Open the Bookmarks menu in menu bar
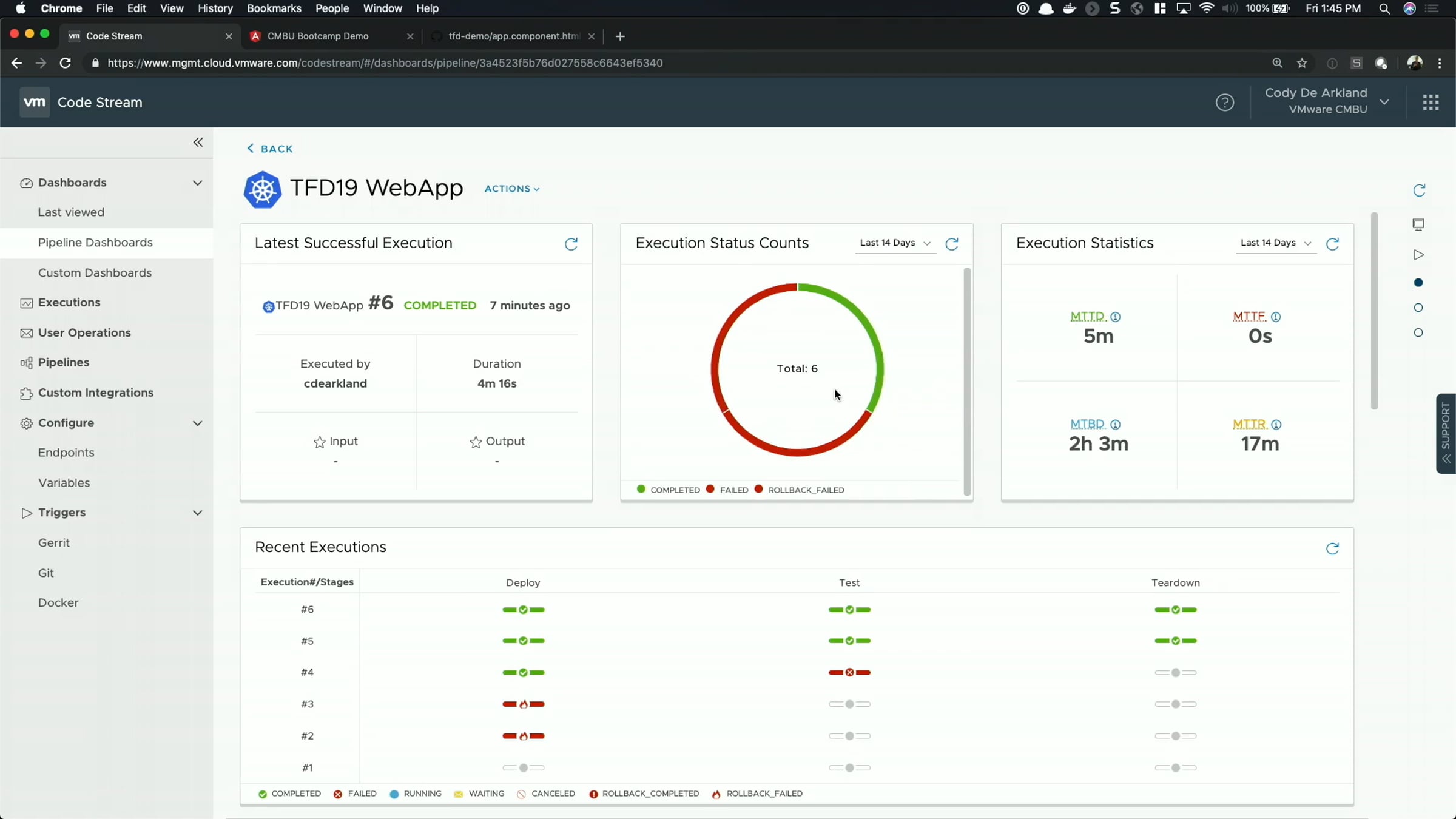 pyautogui.click(x=274, y=8)
